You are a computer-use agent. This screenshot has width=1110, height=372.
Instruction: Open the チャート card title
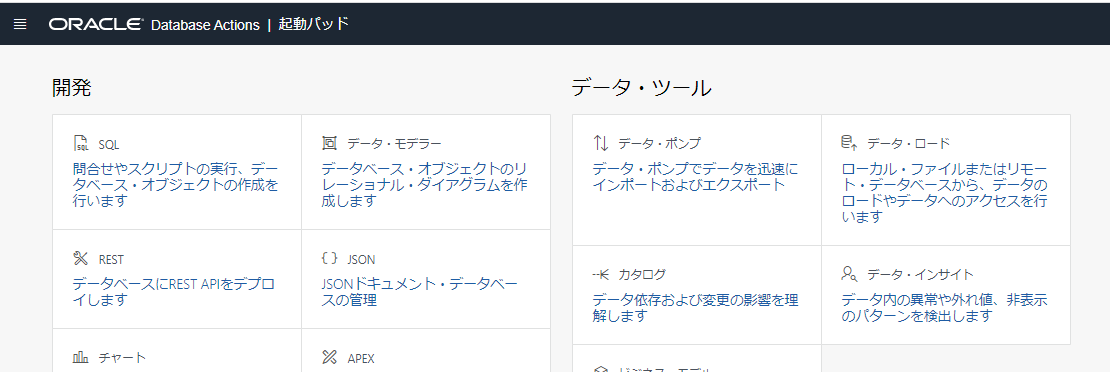(122, 357)
